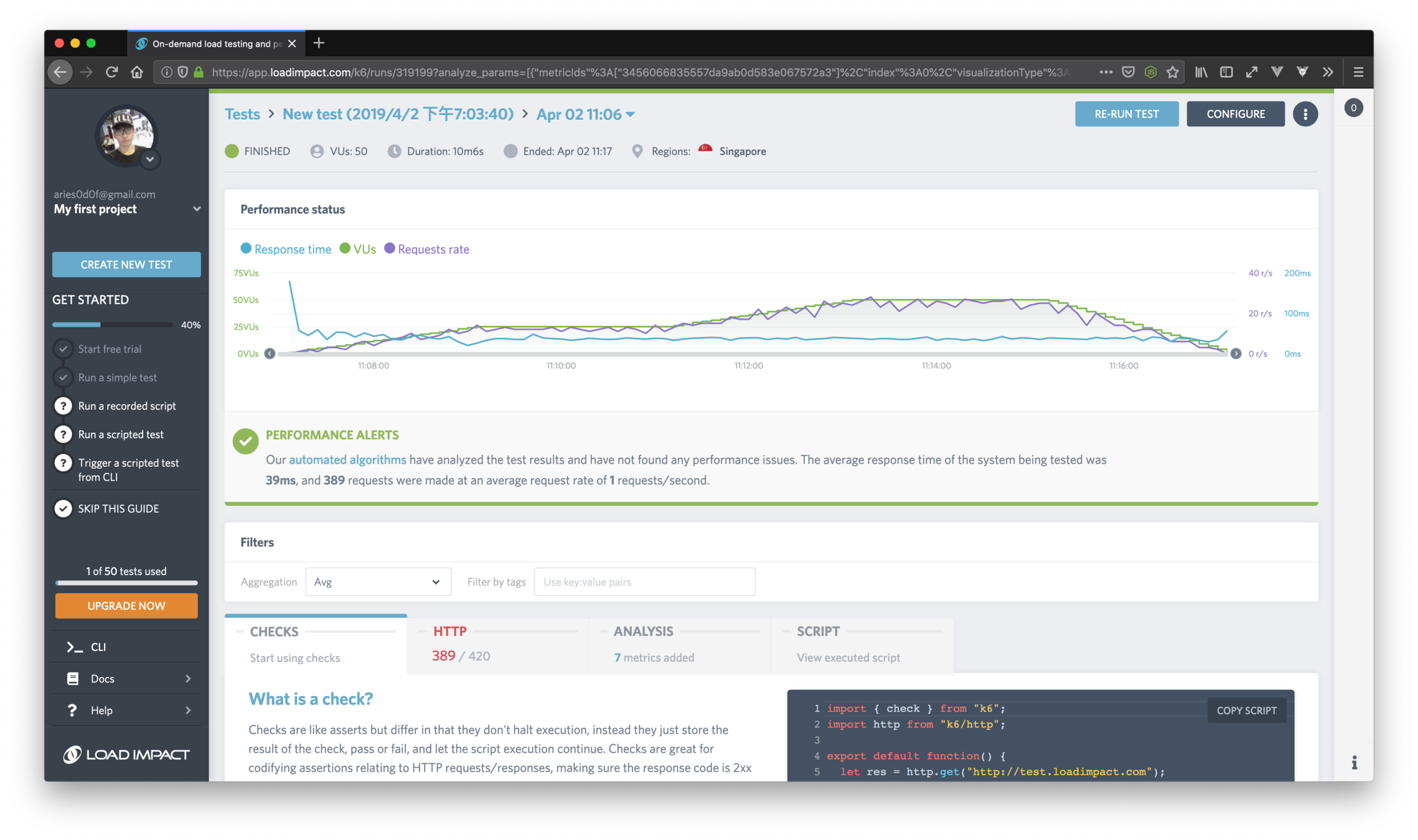The height and width of the screenshot is (840, 1418).
Task: Toggle the Response time legend series
Action: click(286, 249)
